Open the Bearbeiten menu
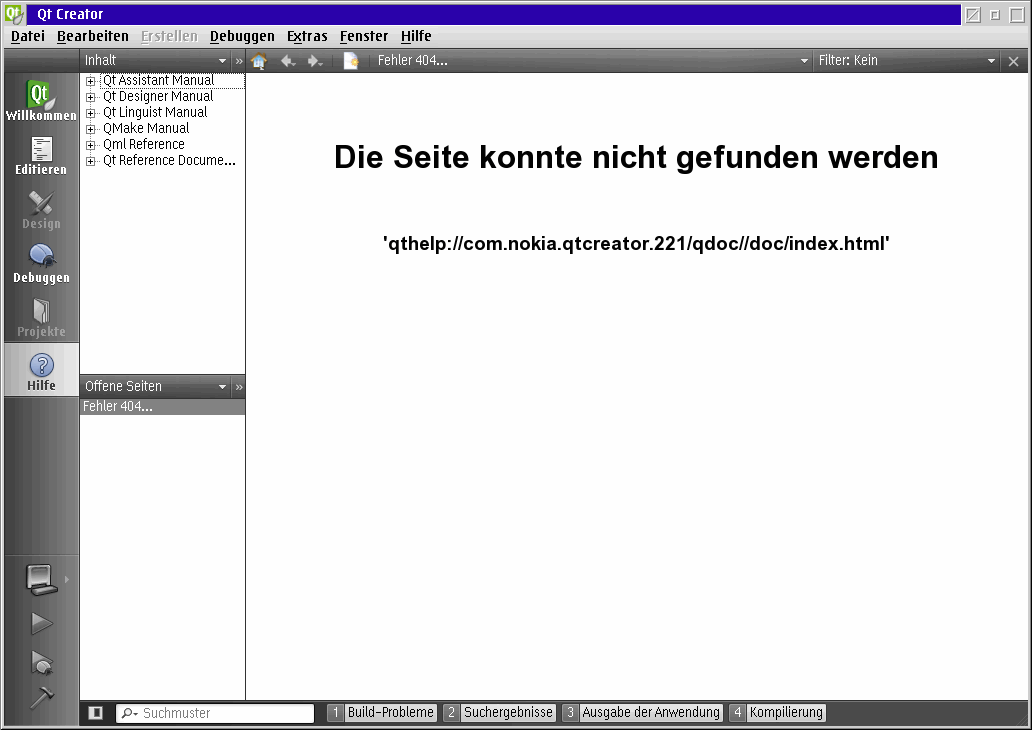The image size is (1032, 730). pos(93,36)
